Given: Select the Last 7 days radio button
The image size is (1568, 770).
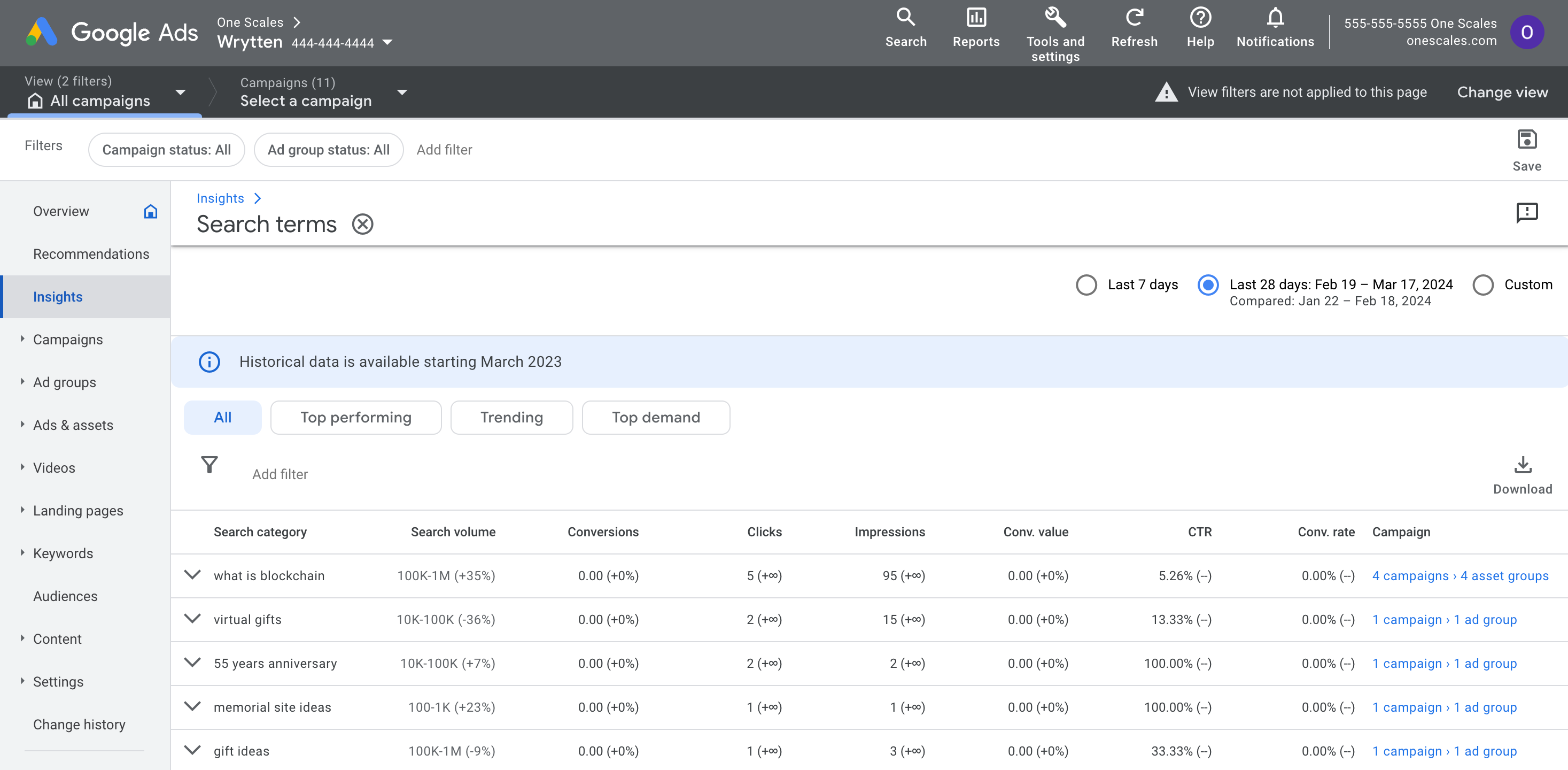Looking at the screenshot, I should 1086,284.
